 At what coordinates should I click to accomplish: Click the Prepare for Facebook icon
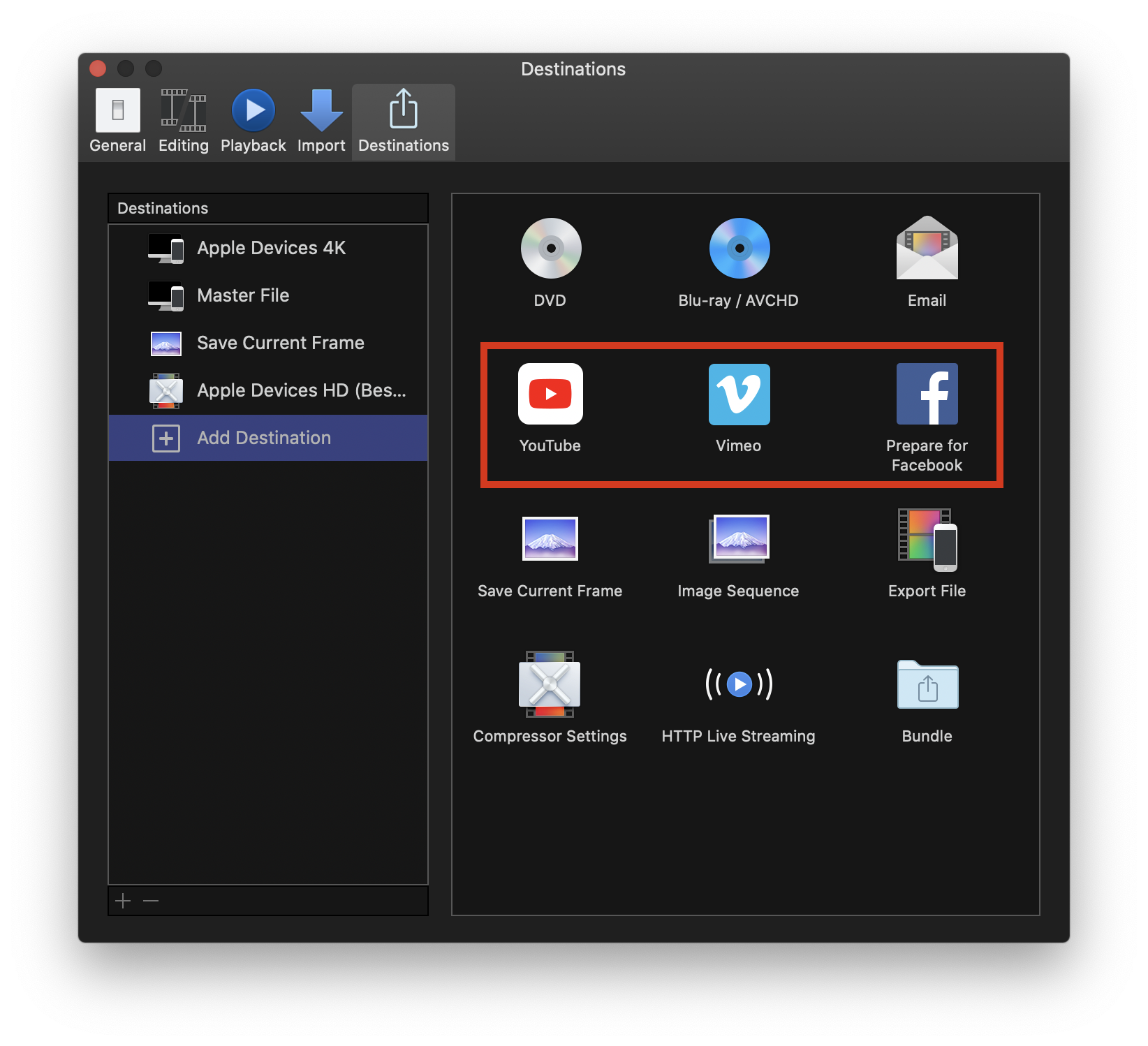pyautogui.click(x=927, y=394)
